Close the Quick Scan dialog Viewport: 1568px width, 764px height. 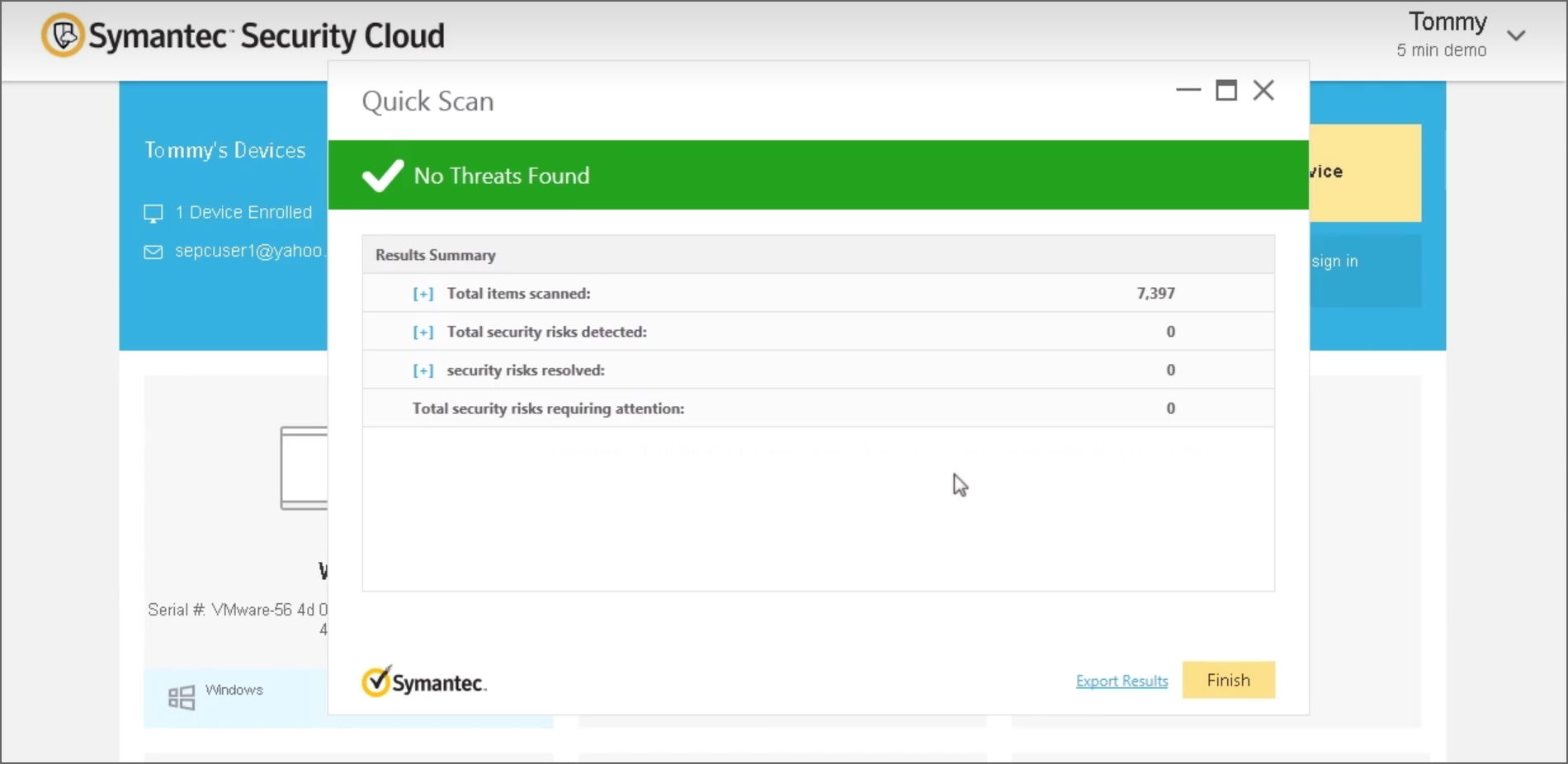pos(1263,90)
